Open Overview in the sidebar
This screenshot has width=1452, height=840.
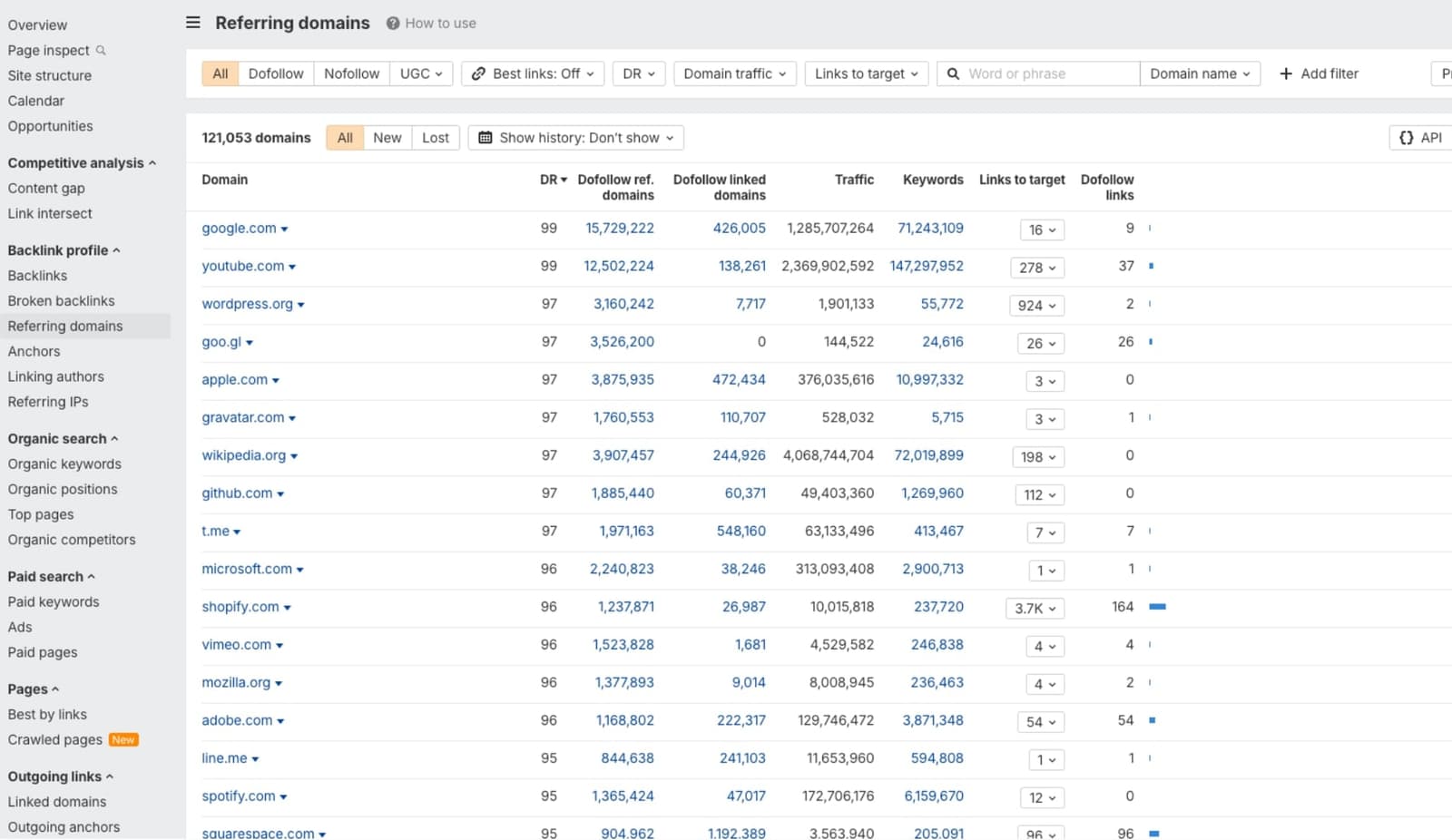pos(37,25)
